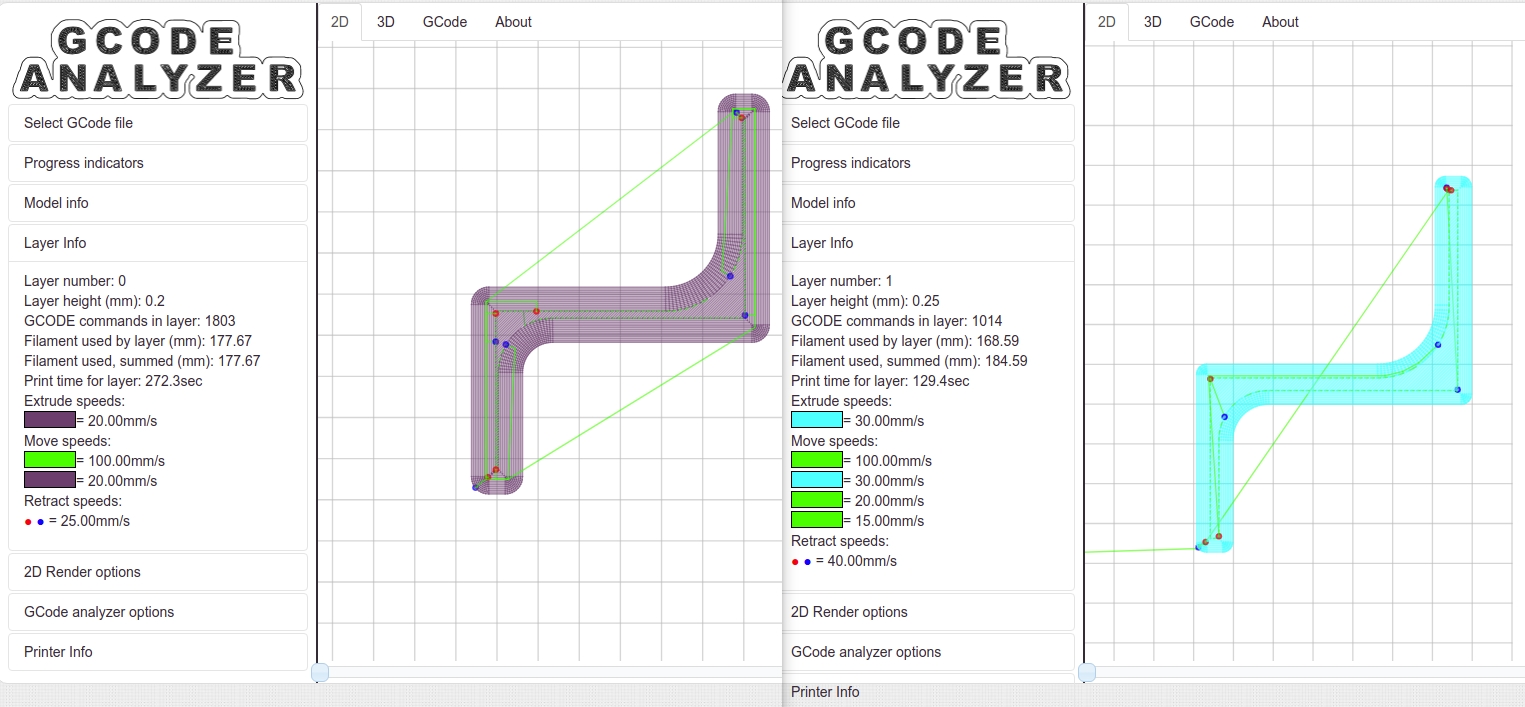Switch to the 2D tab in the right window

coord(1107,22)
